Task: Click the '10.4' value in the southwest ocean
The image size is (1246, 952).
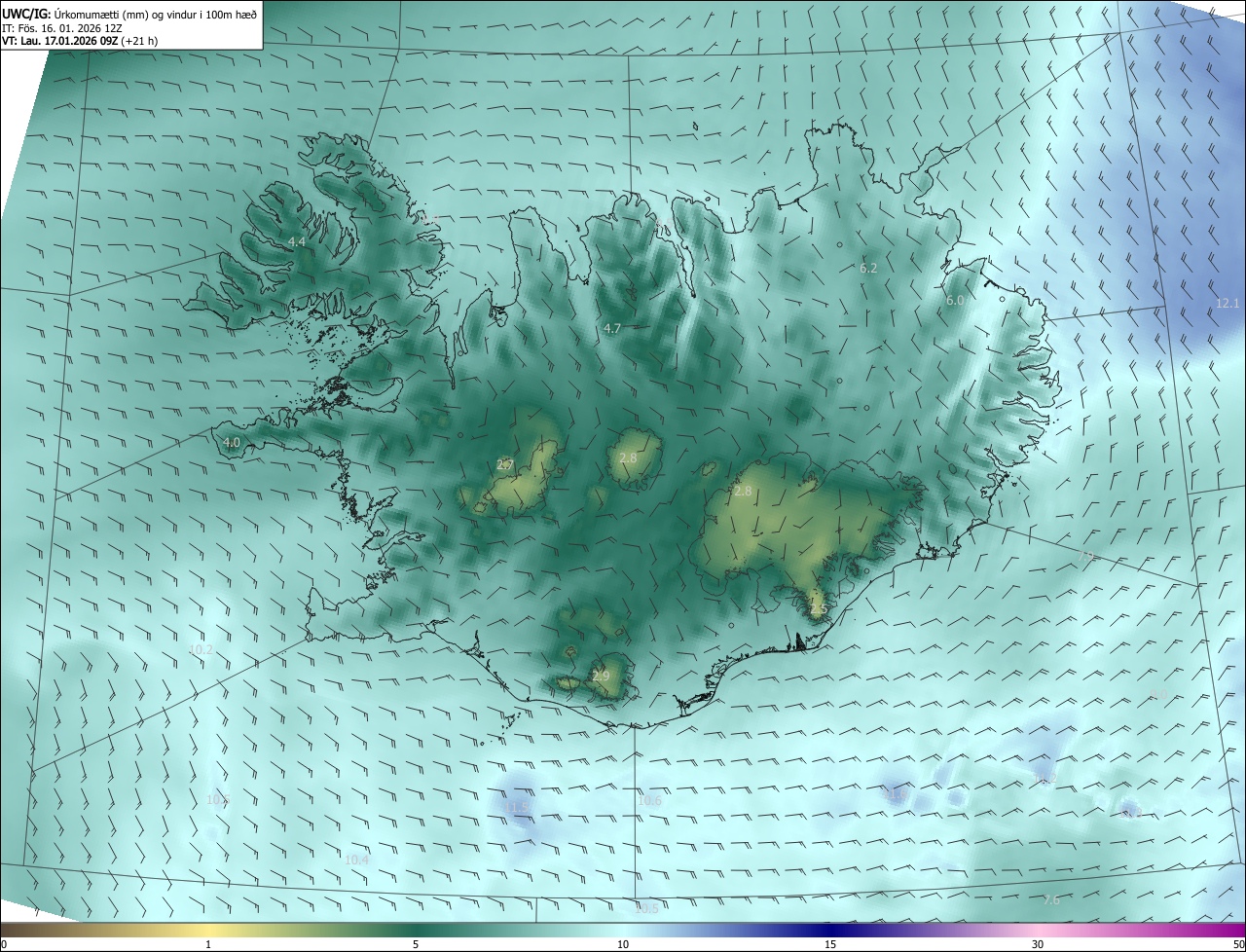Action: point(356,860)
